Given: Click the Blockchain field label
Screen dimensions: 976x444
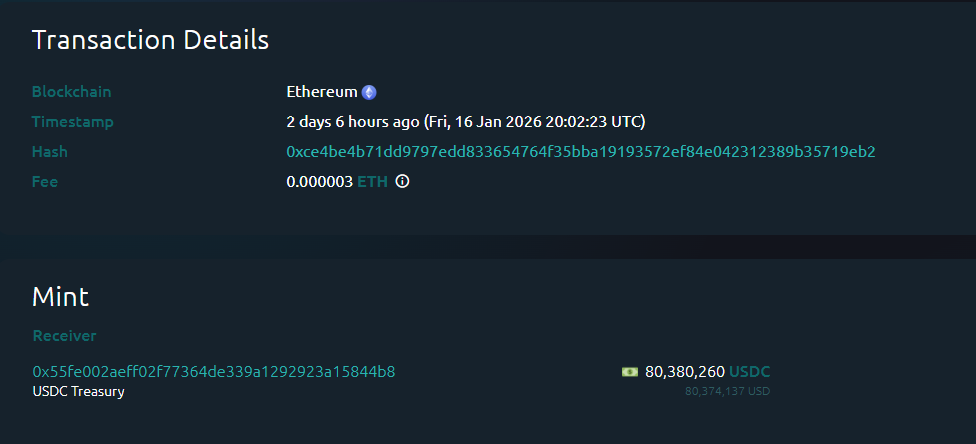Looking at the screenshot, I should (72, 92).
